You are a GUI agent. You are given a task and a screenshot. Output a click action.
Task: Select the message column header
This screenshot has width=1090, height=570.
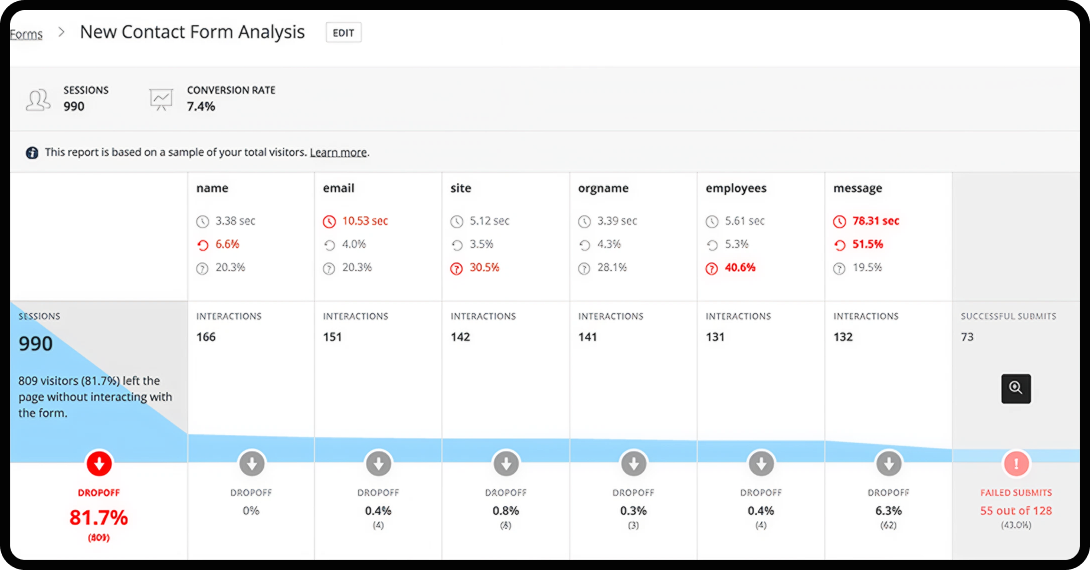point(858,188)
